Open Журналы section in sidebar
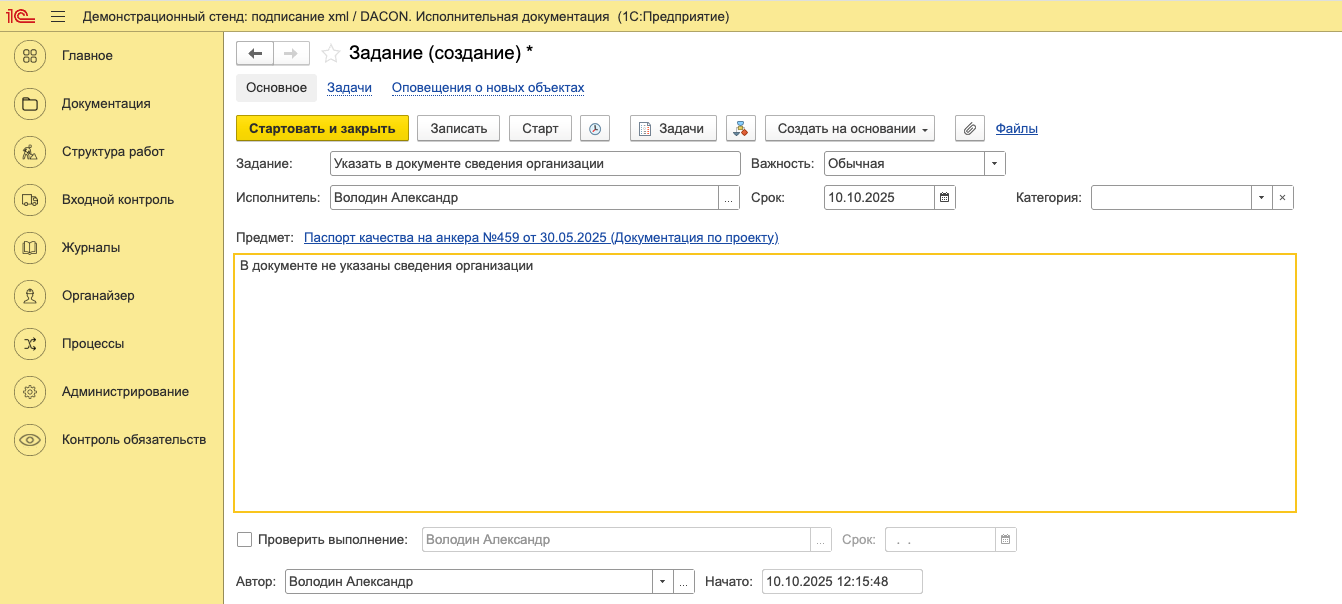 (x=91, y=248)
